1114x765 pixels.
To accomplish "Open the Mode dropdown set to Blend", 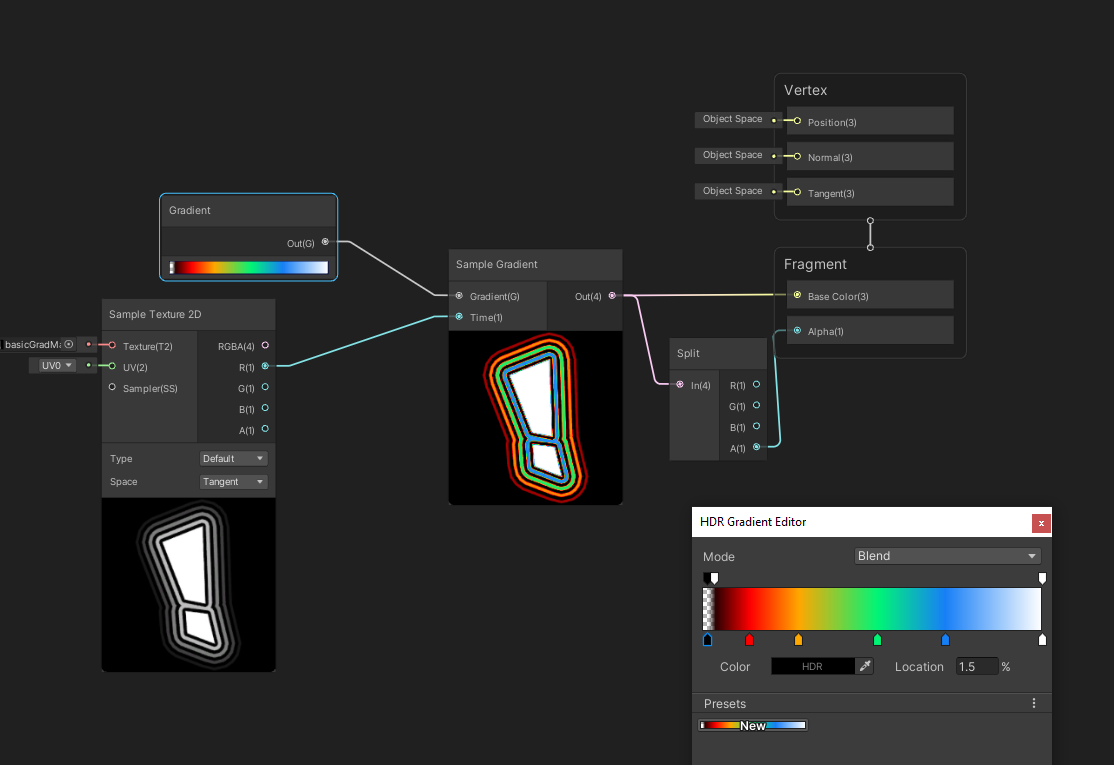I will [947, 556].
